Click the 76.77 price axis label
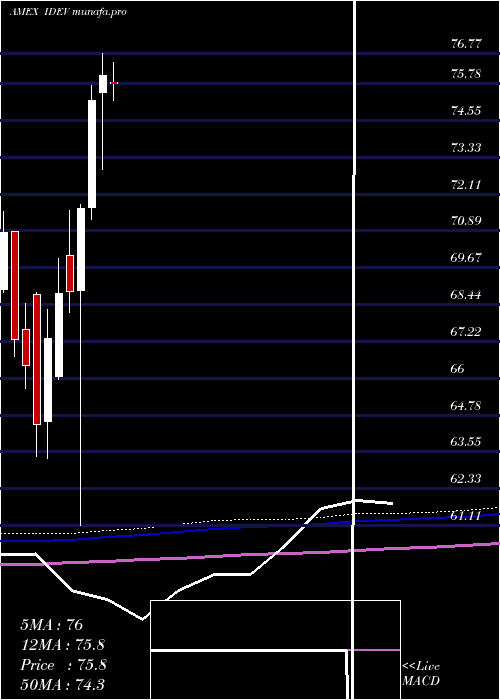 466,44
